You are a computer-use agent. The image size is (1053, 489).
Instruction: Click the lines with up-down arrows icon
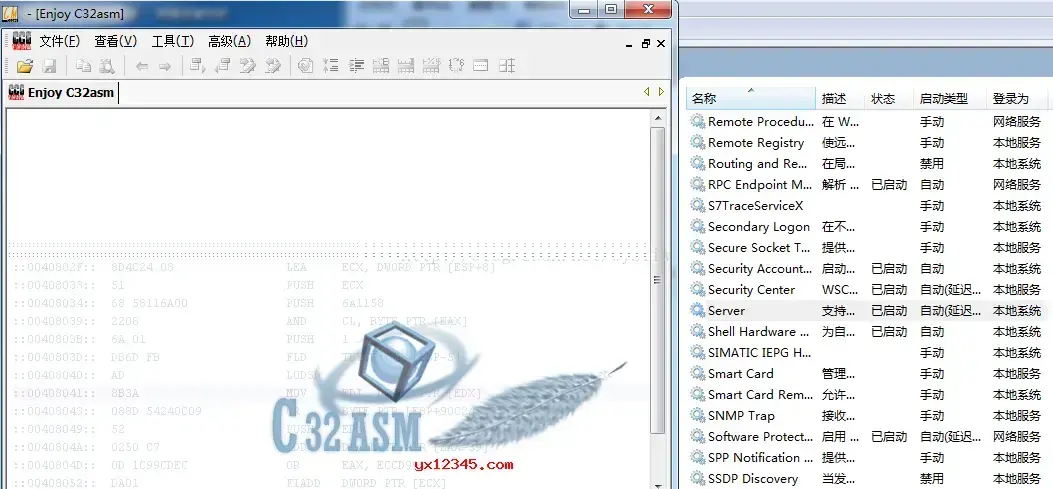pos(331,65)
